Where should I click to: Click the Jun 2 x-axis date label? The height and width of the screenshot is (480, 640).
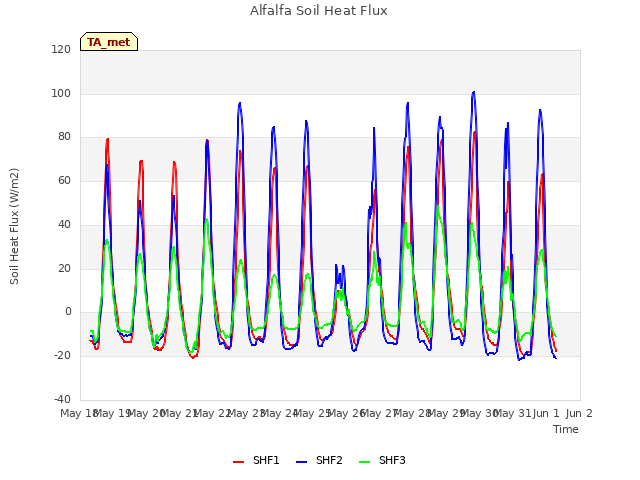pos(579,413)
